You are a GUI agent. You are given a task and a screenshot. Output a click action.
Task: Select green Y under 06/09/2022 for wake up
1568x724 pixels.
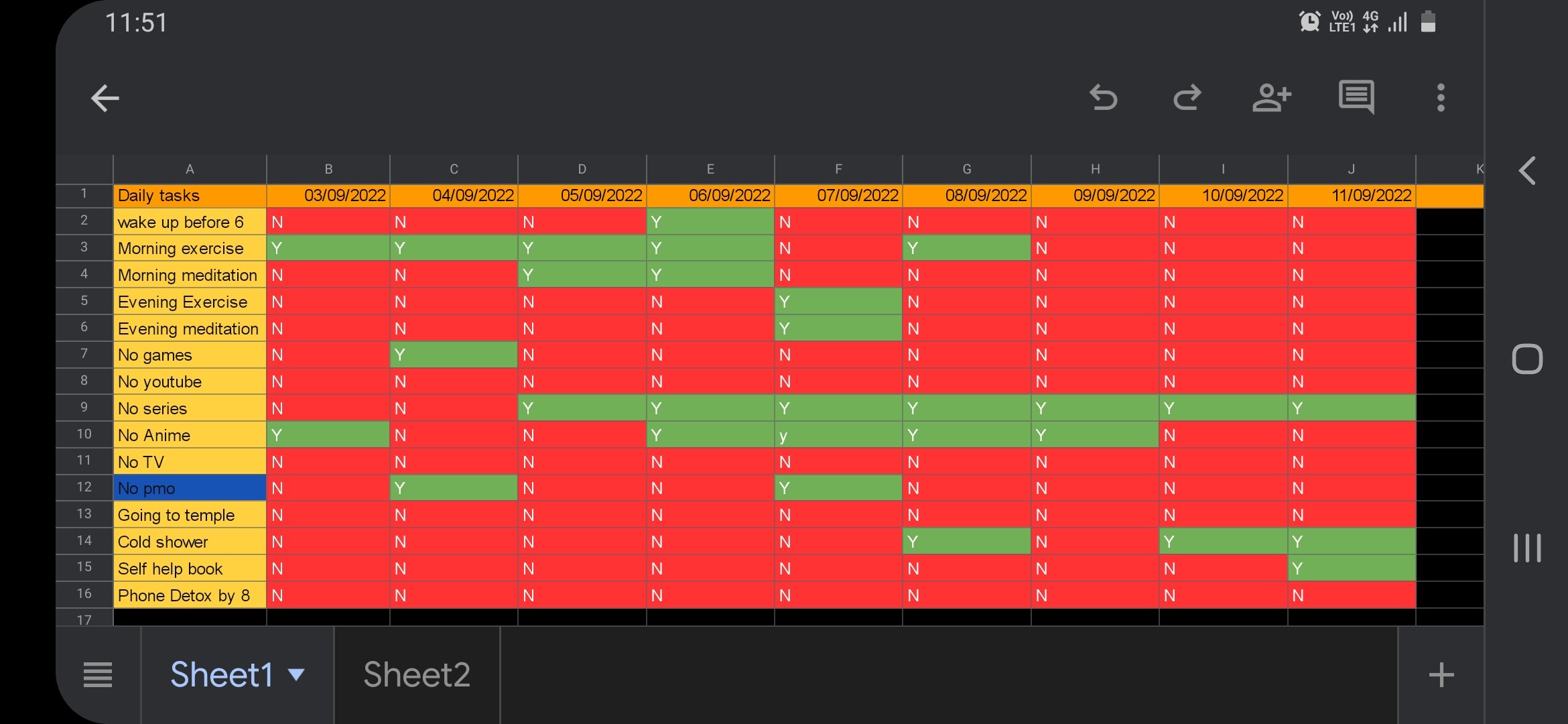tap(710, 222)
